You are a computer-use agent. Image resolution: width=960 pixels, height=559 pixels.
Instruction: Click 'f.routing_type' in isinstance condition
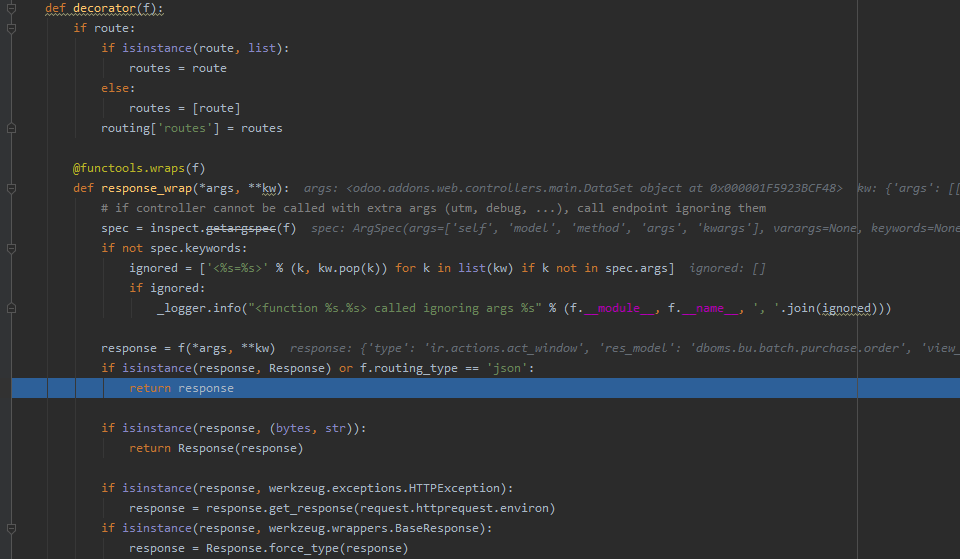(x=408, y=368)
